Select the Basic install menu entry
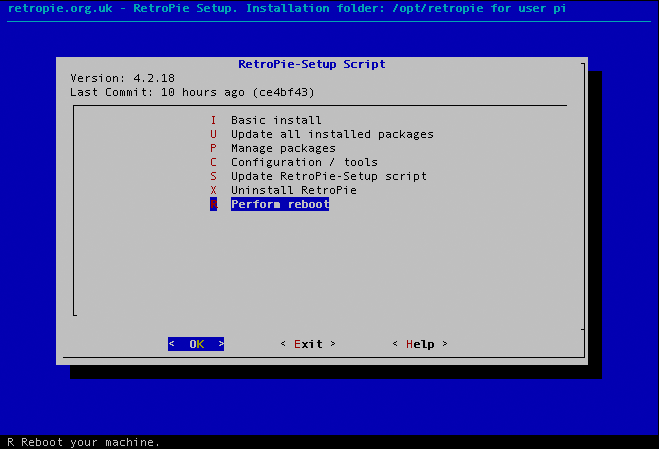 [x=266, y=120]
